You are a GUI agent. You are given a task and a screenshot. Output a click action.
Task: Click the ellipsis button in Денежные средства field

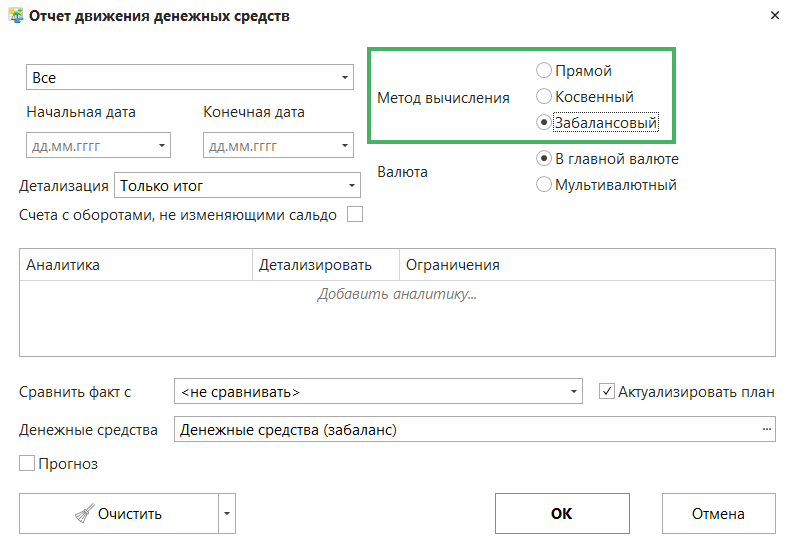[767, 429]
